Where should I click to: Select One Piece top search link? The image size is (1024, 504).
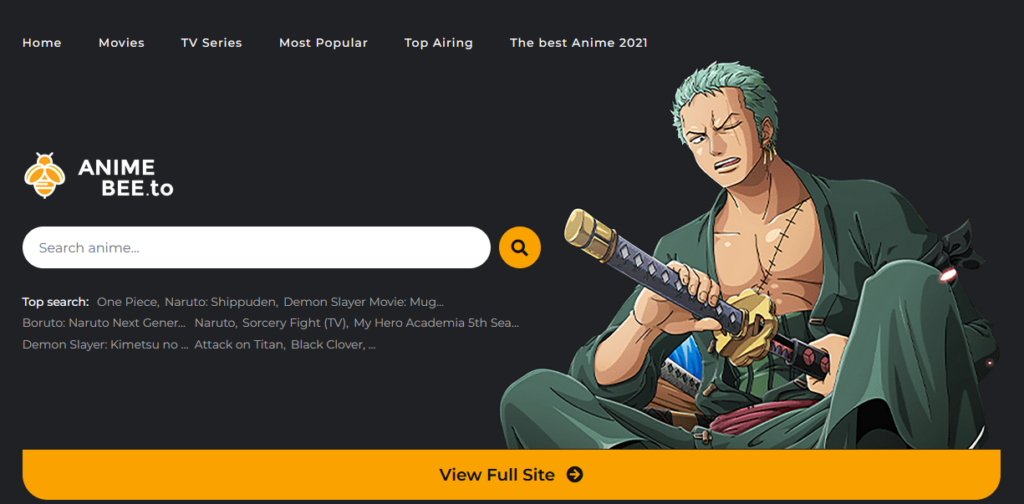(x=128, y=302)
